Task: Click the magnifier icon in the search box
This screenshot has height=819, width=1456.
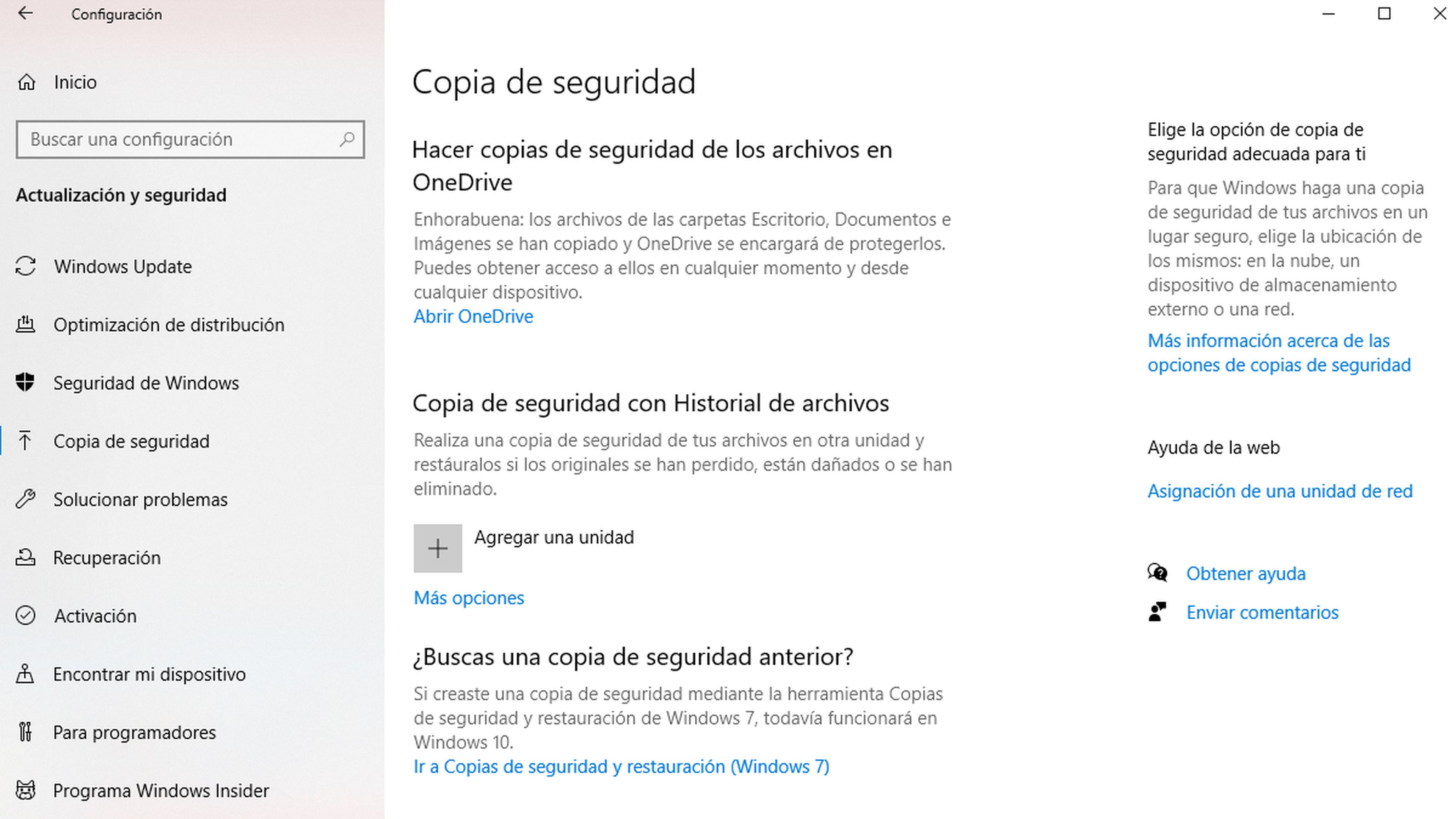Action: (x=347, y=139)
